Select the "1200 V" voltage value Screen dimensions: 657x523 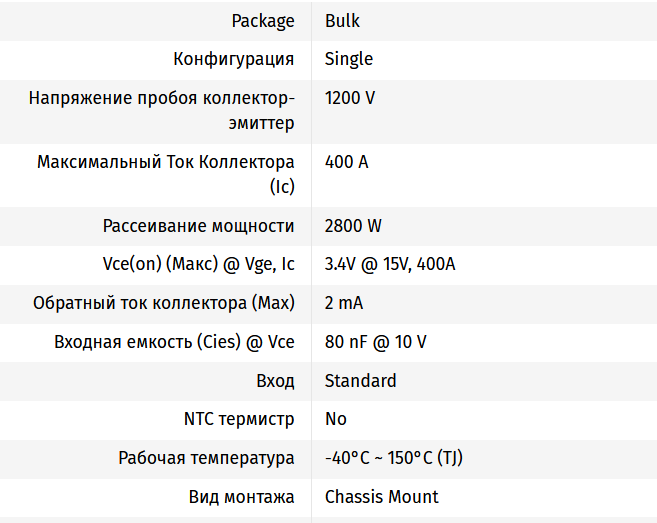[350, 98]
